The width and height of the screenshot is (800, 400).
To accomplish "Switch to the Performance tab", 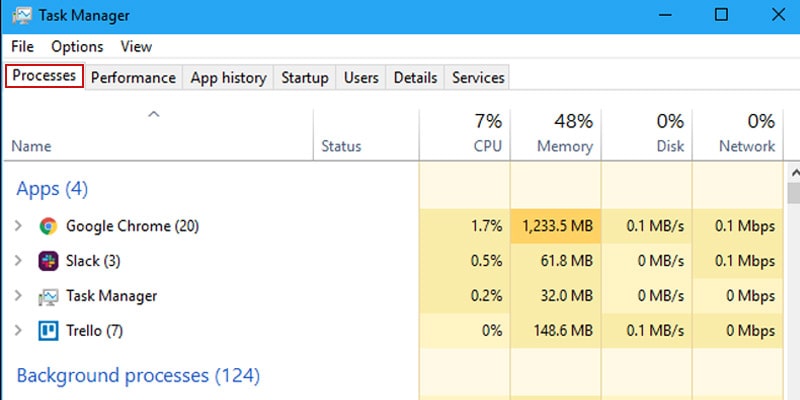I will (133, 78).
